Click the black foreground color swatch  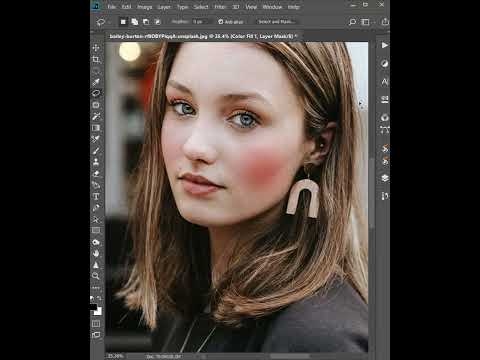(x=93, y=307)
